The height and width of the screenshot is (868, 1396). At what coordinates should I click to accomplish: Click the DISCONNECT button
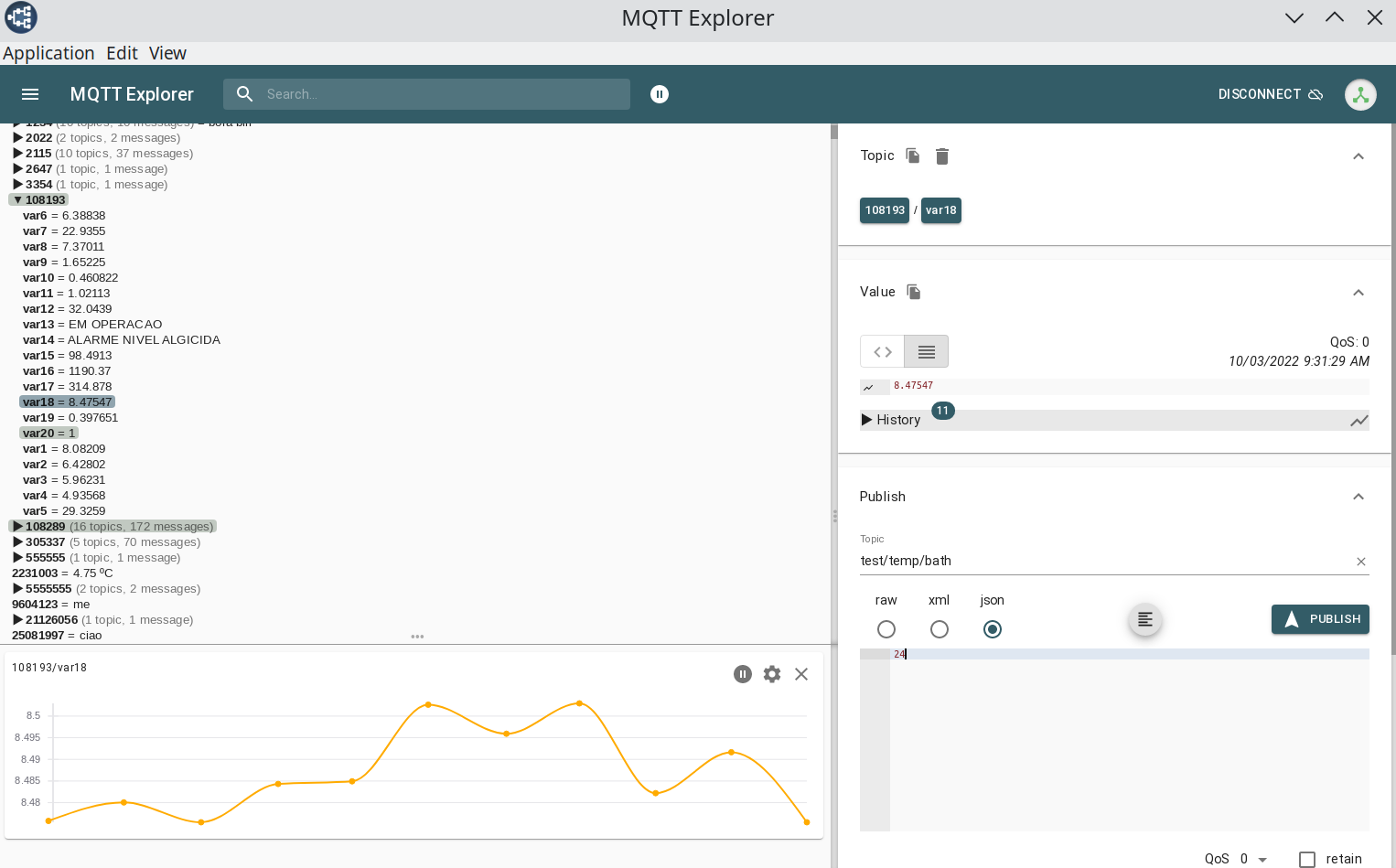point(1270,94)
